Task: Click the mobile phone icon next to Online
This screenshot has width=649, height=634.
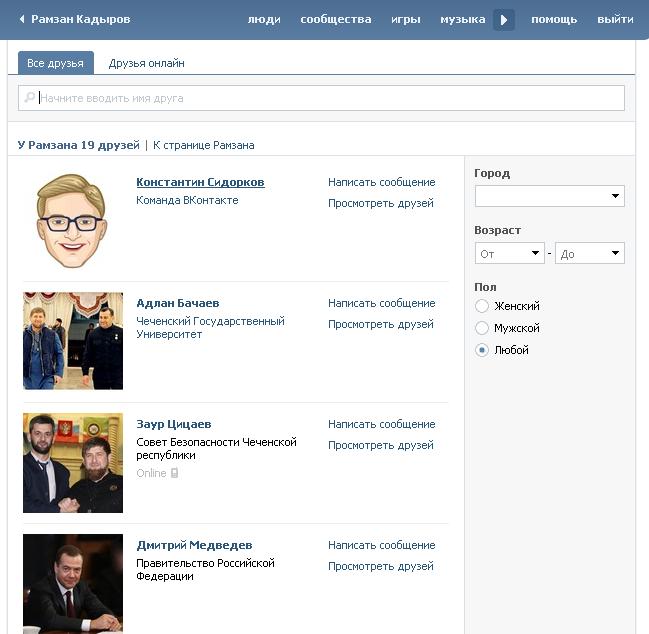Action: click(x=174, y=473)
